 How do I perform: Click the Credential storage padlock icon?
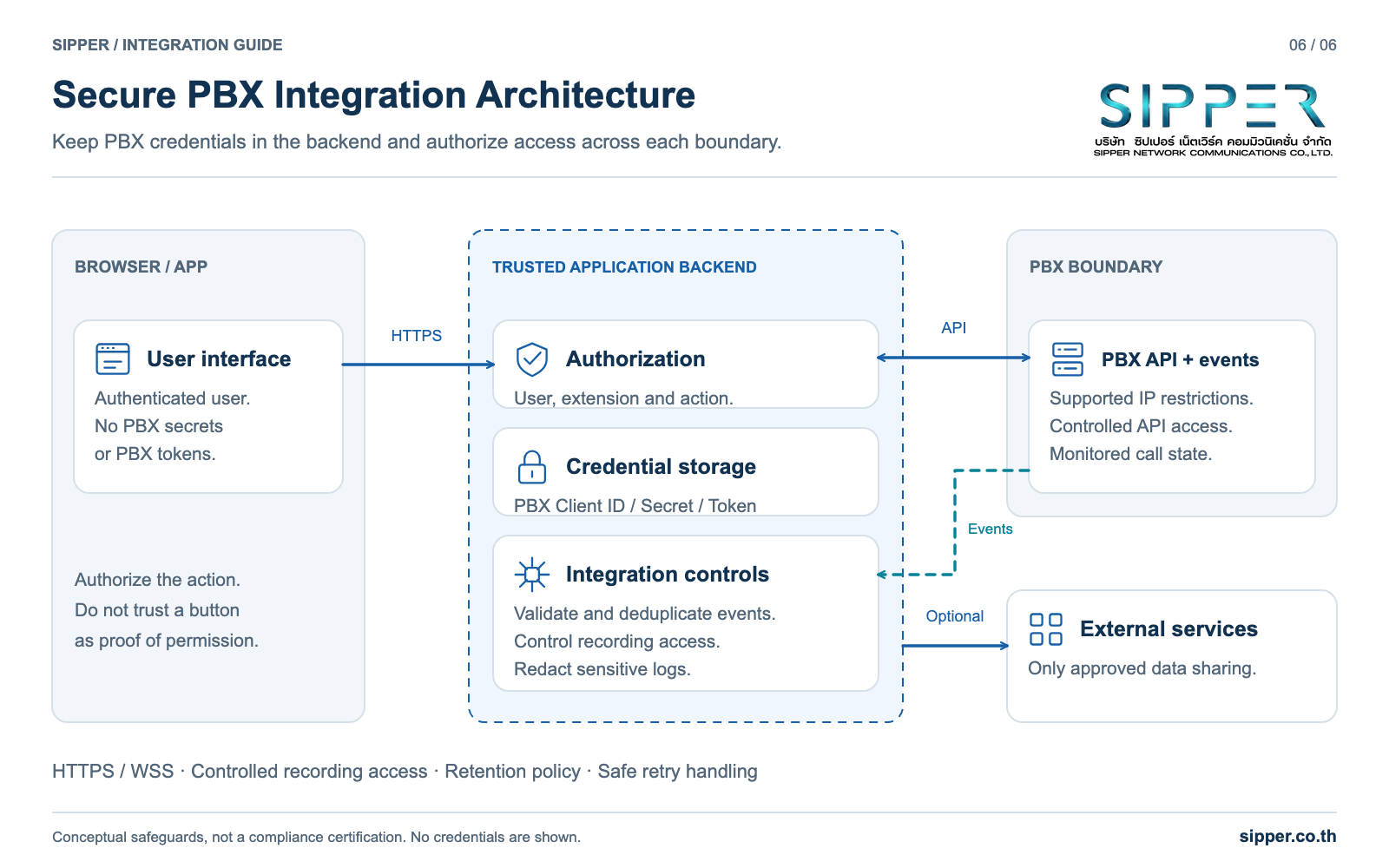[531, 467]
